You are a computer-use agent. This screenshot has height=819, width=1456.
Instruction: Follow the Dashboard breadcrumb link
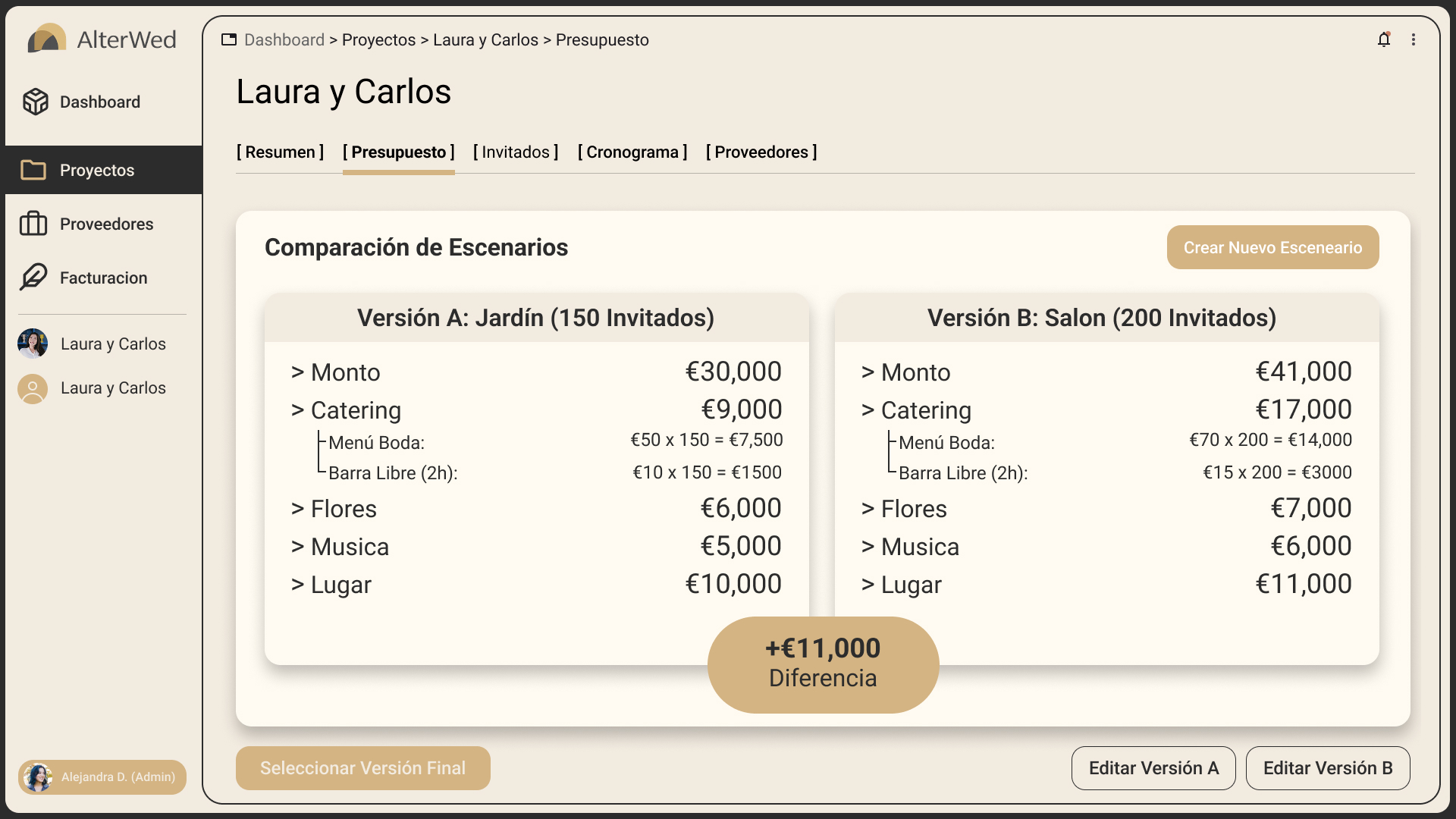pos(283,39)
